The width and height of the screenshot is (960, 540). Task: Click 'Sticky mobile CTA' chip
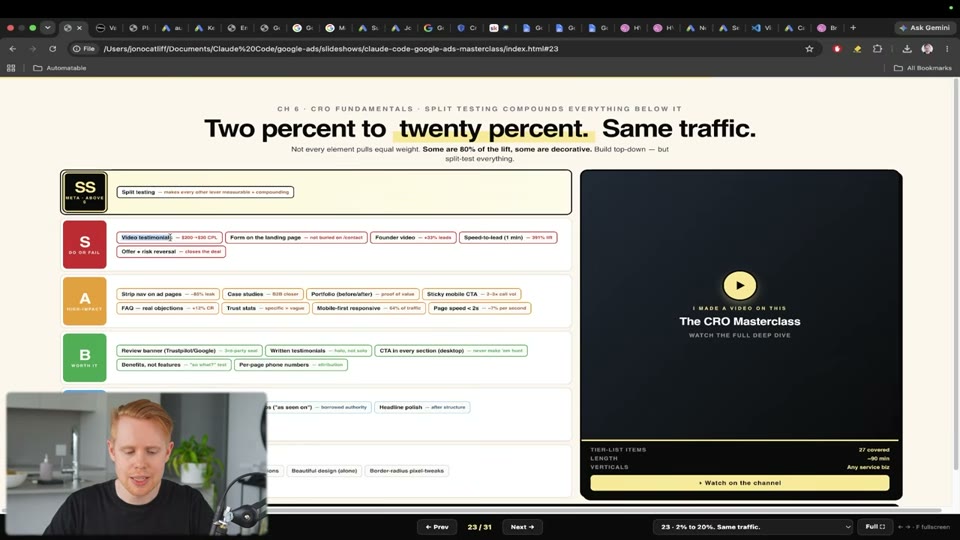(471, 294)
